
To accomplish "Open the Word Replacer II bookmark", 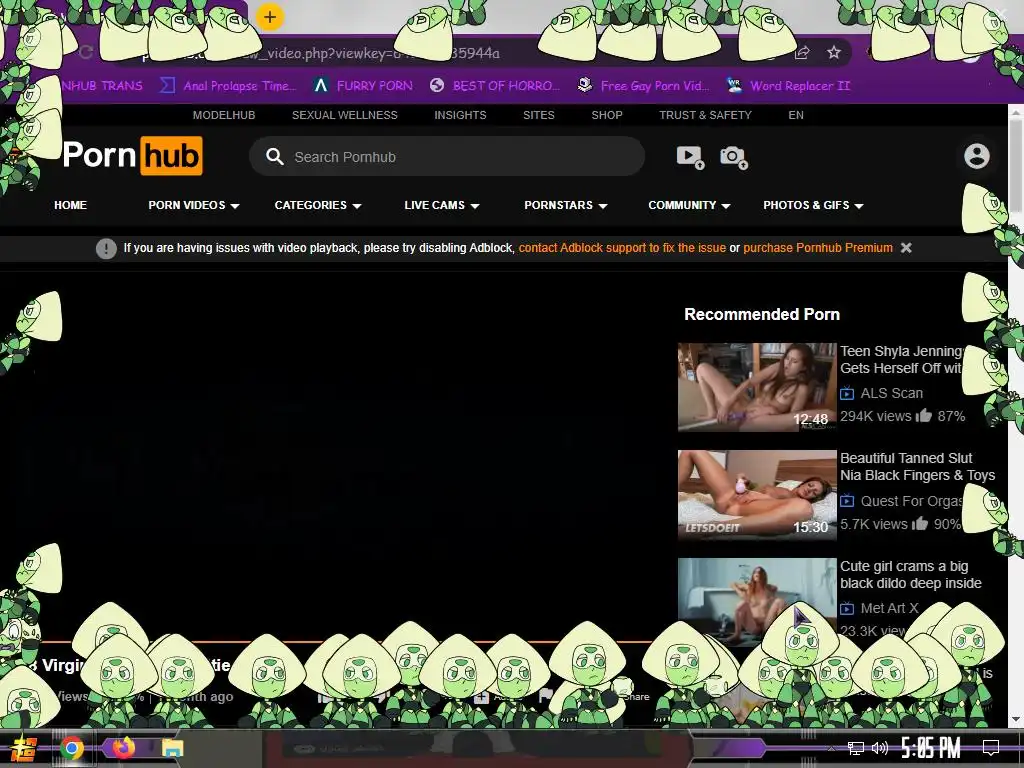I will pos(788,86).
